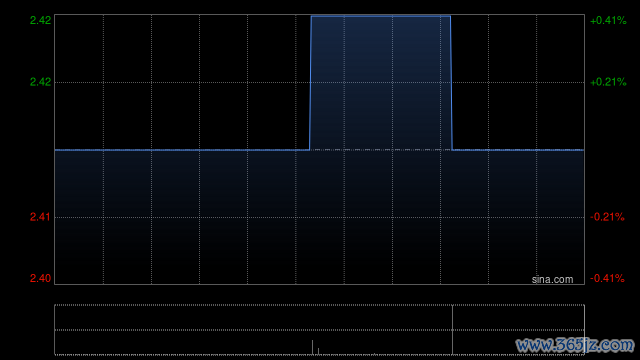Viewport: 640px width, 360px height.
Task: Select the +0.21% green percentage label
Action: (608, 82)
